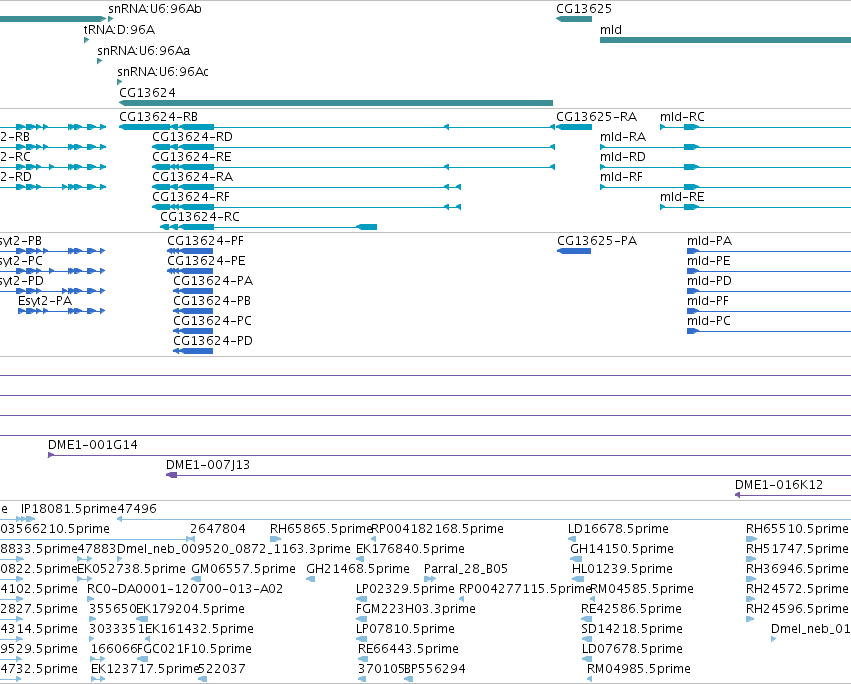The width and height of the screenshot is (851, 684).
Task: Click the mld-RE transcript label
Action: 682,197
